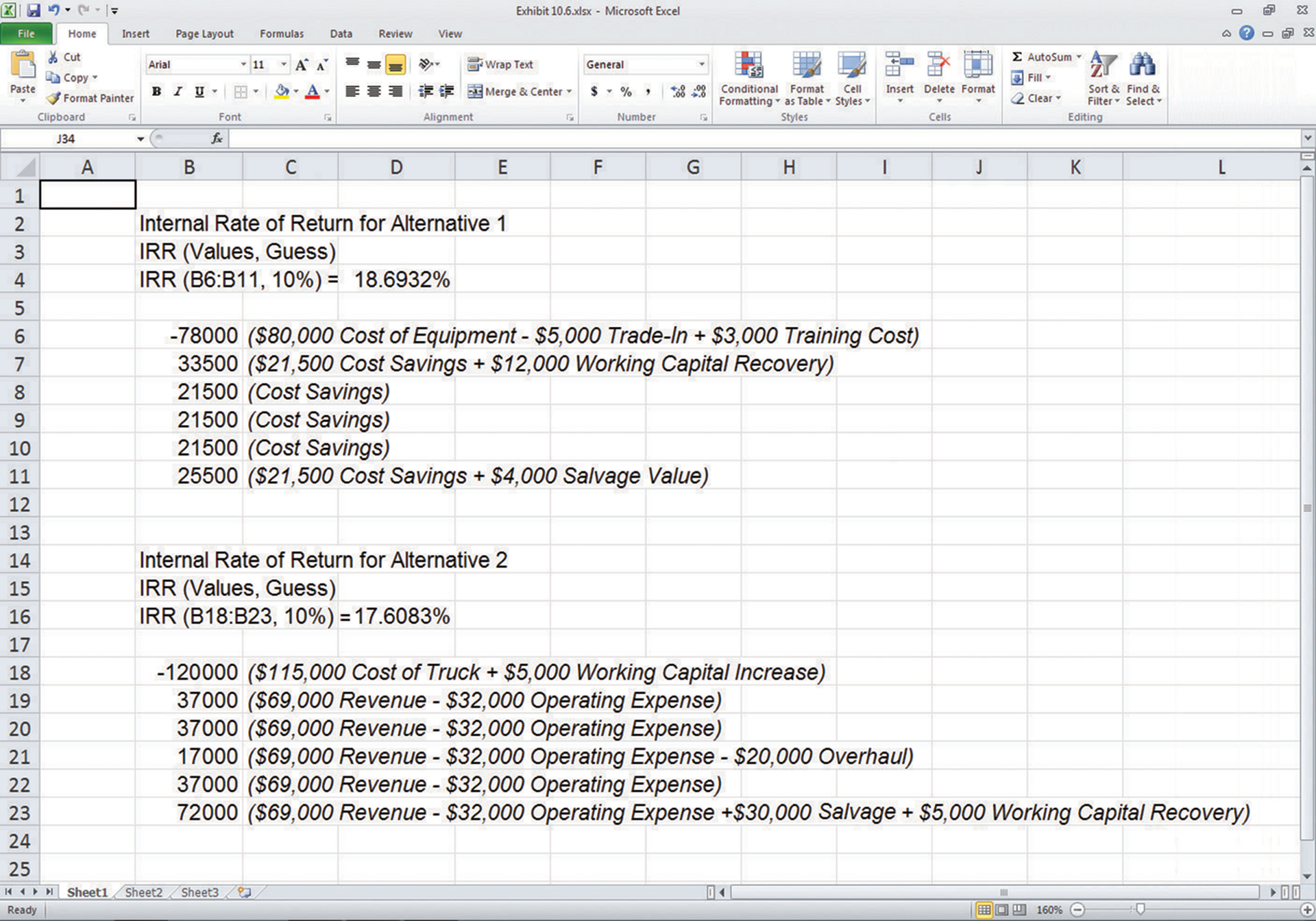Click the AutoSum sigma icon

coord(1017,57)
